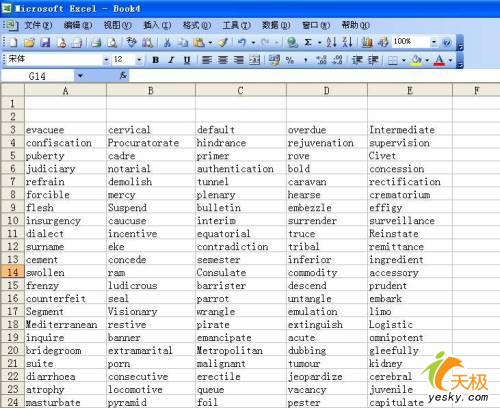The width and height of the screenshot is (500, 408).
Task: Open the font size dropdown
Action: [139, 60]
